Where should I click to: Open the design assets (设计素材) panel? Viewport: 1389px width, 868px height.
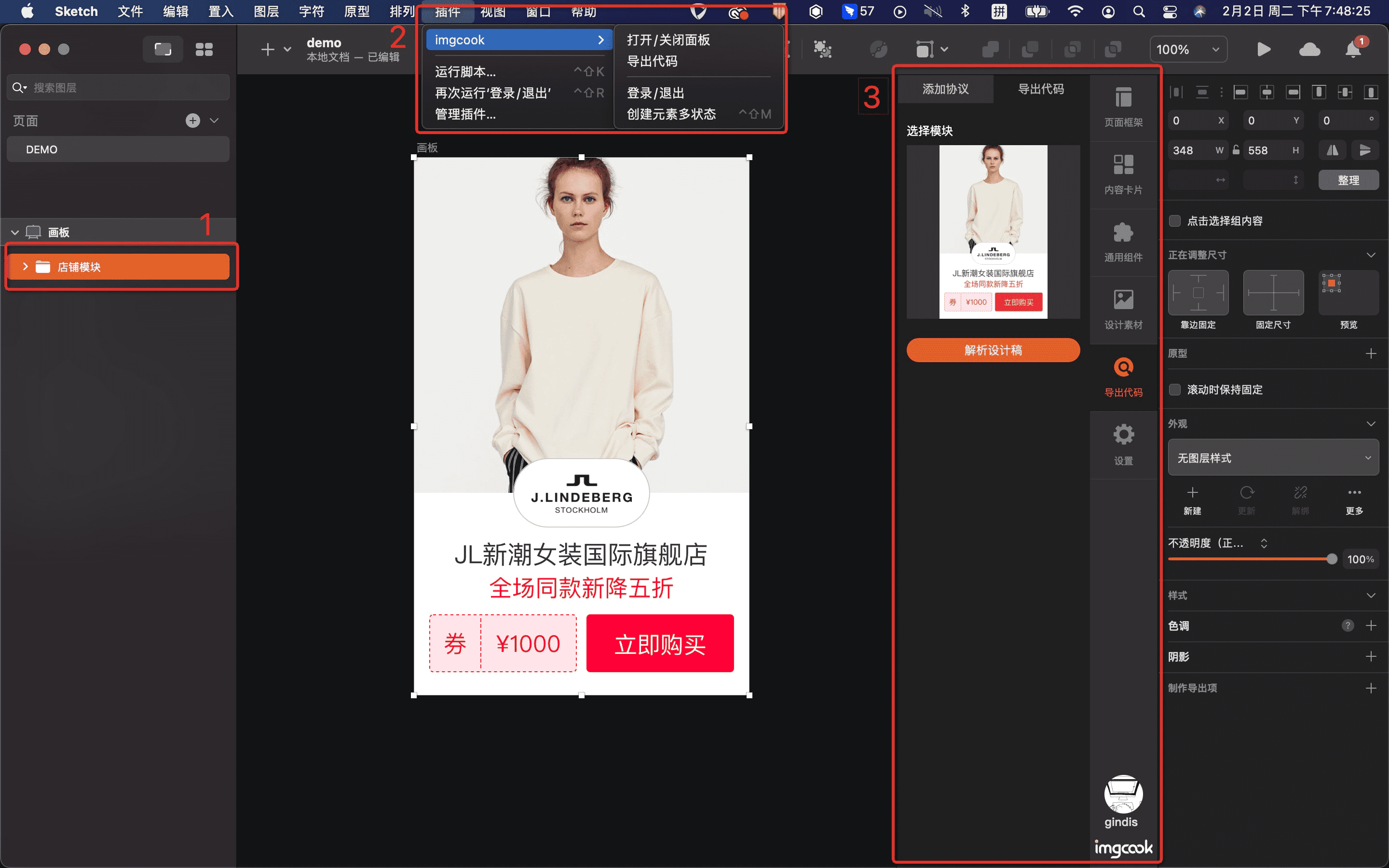tap(1123, 310)
